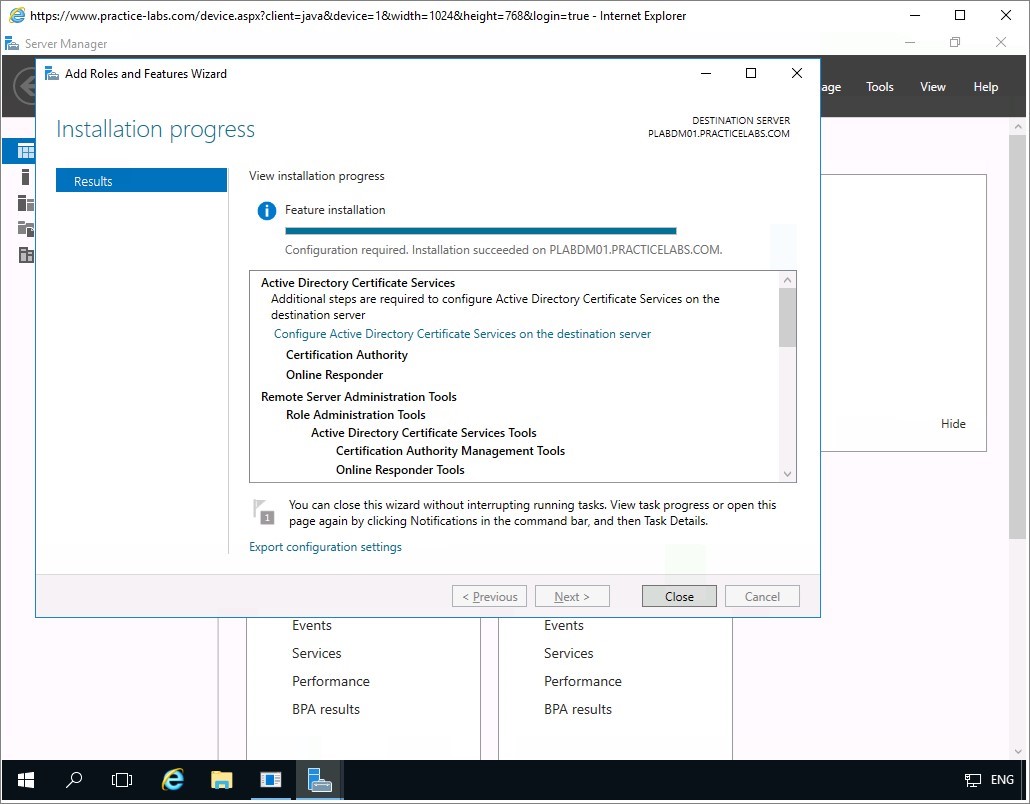
Task: Click Export configuration settings link
Action: click(x=325, y=547)
